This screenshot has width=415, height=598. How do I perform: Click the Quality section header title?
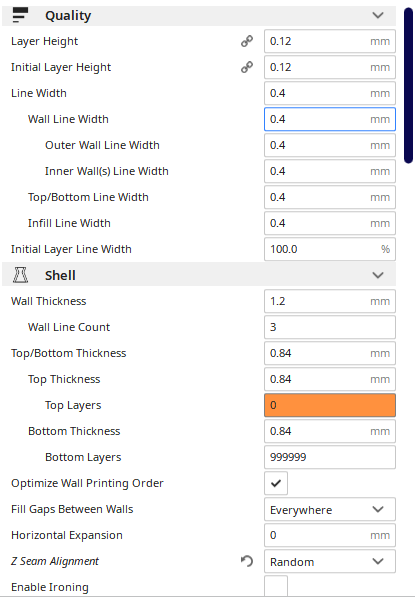(68, 16)
